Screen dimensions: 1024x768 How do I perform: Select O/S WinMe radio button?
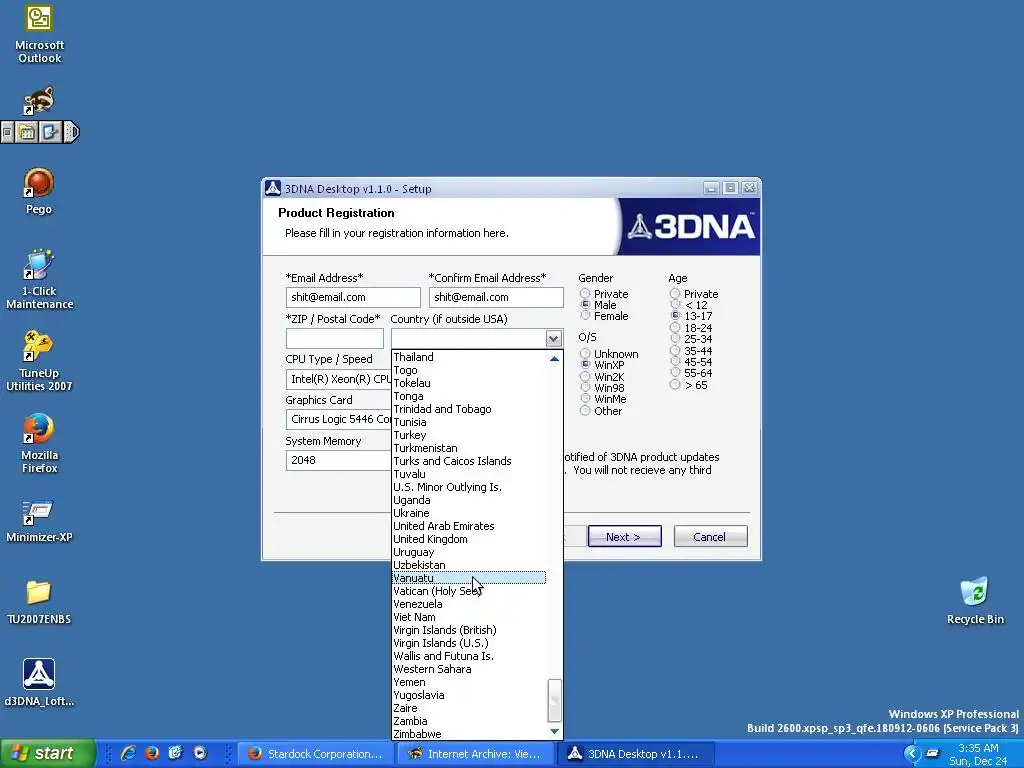tap(585, 399)
